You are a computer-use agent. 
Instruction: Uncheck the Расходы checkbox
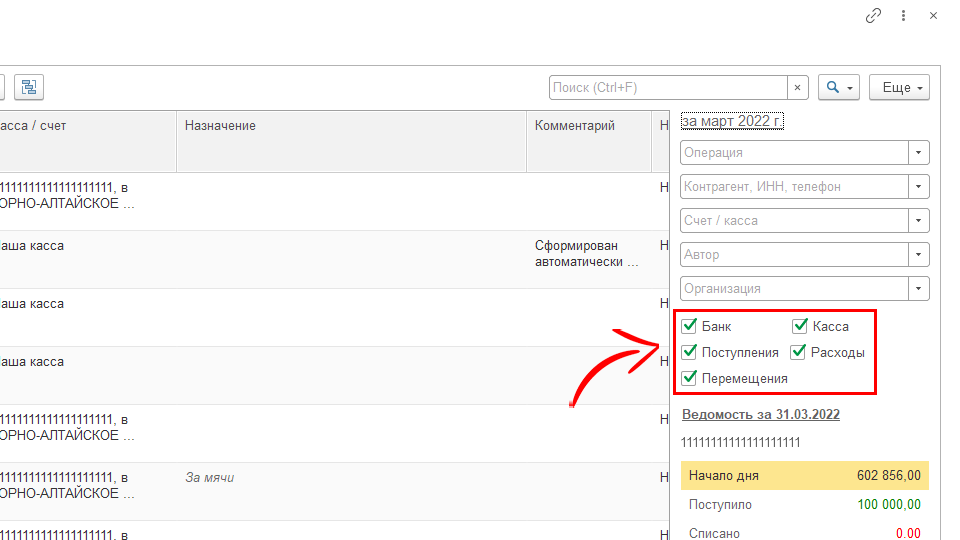(798, 352)
